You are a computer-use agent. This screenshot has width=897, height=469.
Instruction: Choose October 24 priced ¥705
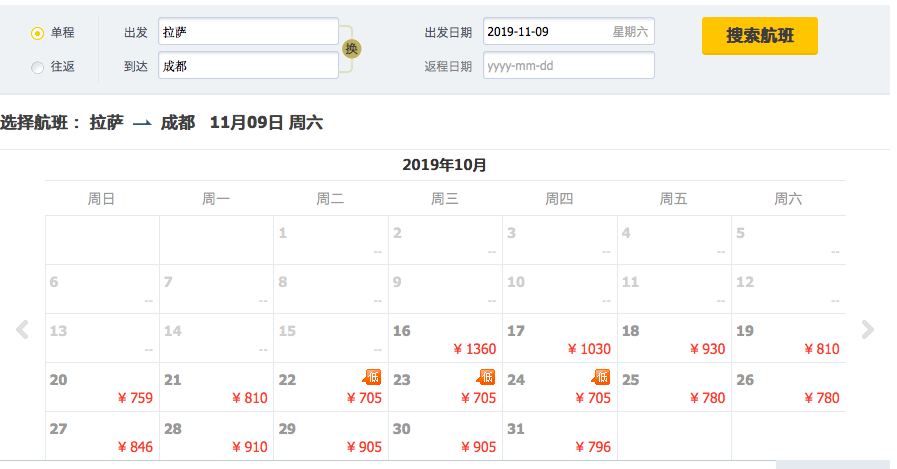559,387
